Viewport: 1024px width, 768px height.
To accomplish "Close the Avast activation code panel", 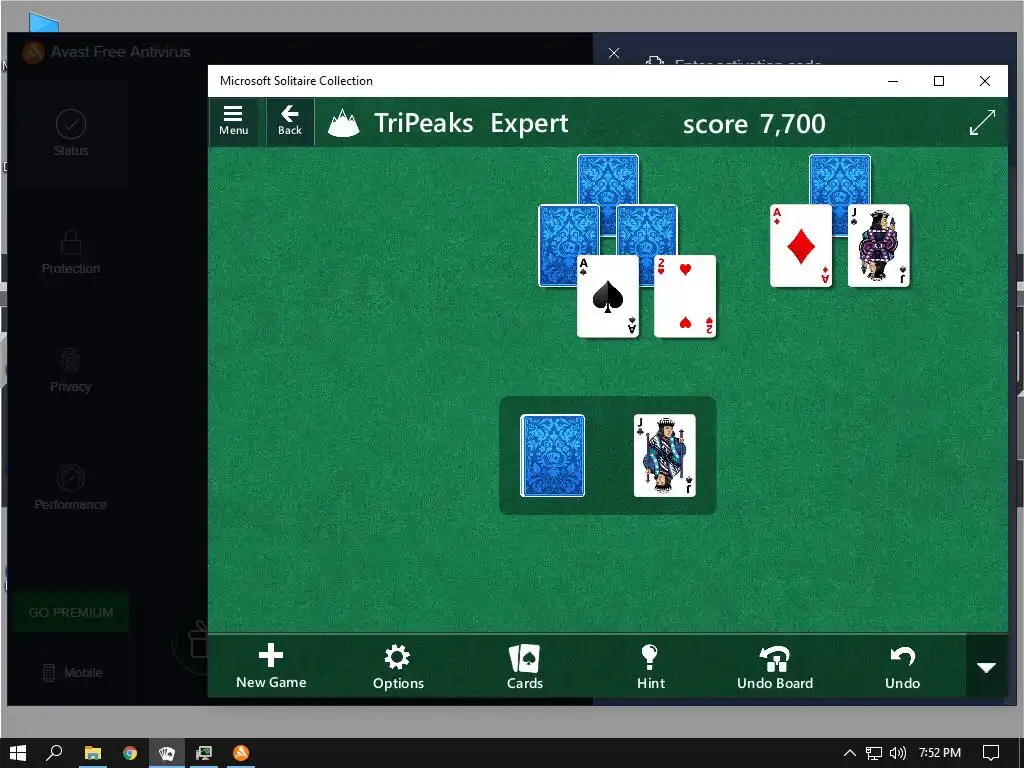I will click(614, 53).
